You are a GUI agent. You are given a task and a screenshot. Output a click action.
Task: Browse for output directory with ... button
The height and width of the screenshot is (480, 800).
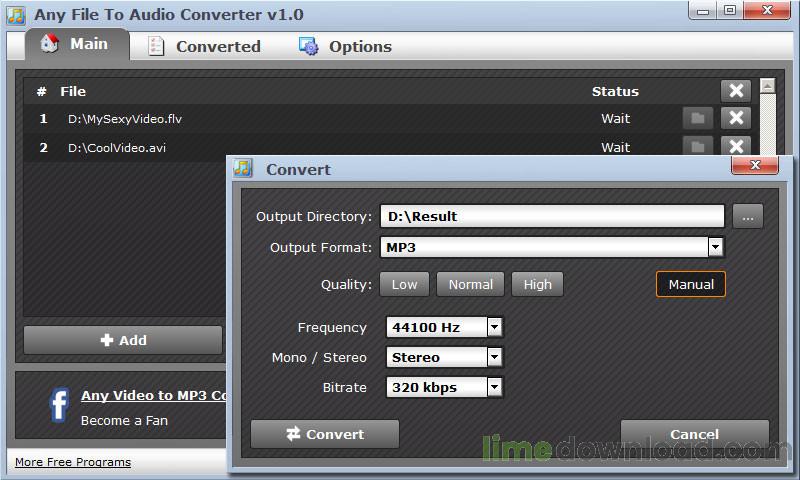pyautogui.click(x=748, y=216)
